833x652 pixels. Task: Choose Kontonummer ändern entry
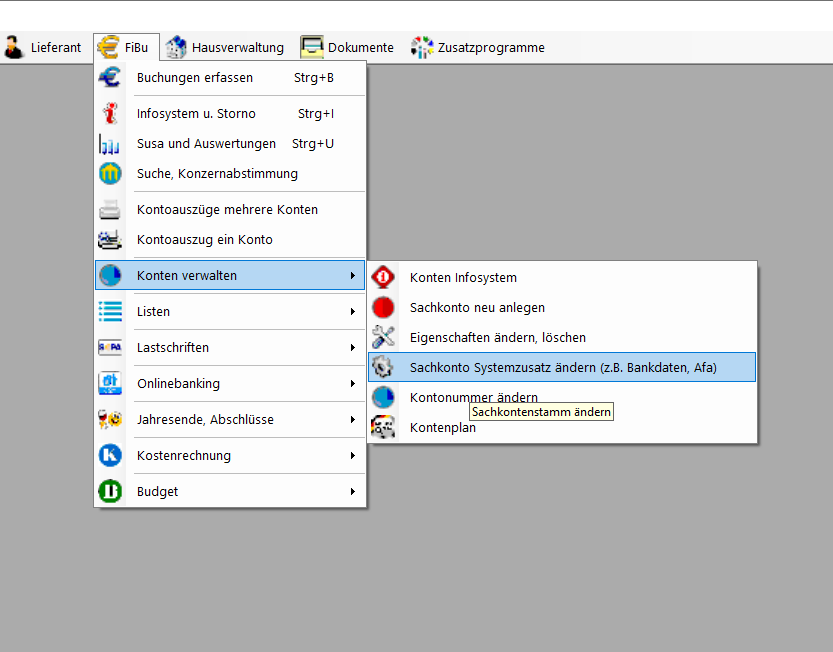coord(562,397)
